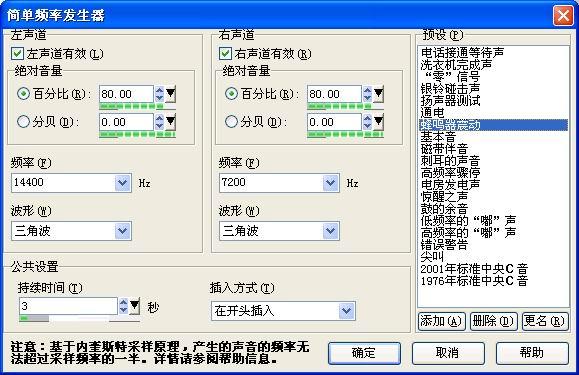
Task: Increase left decibel with spinner up arrow
Action: pyautogui.click(x=159, y=118)
